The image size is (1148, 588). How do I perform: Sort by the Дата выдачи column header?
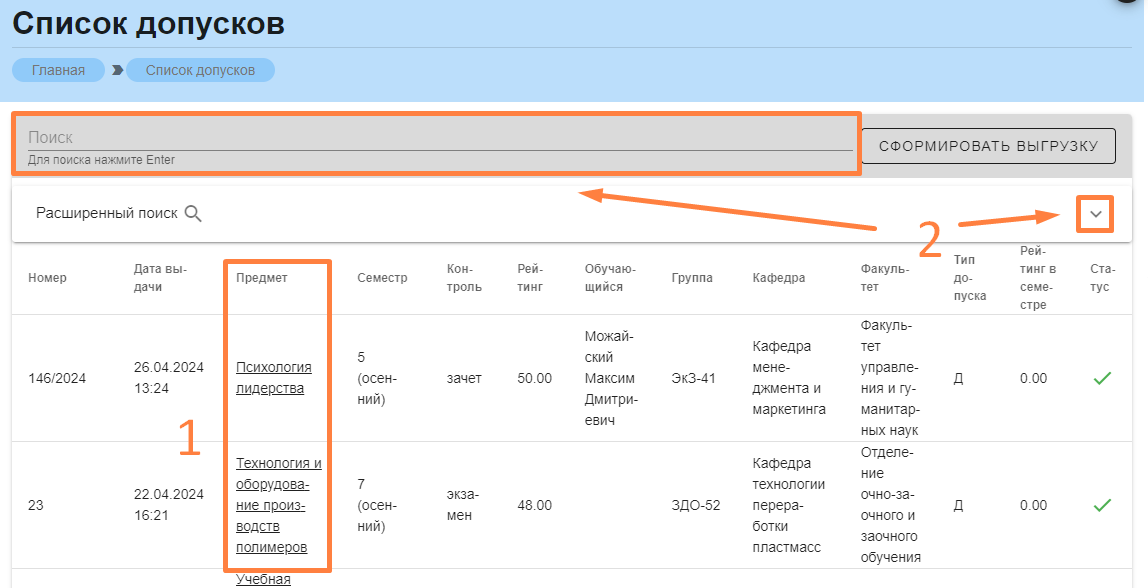[x=160, y=278]
